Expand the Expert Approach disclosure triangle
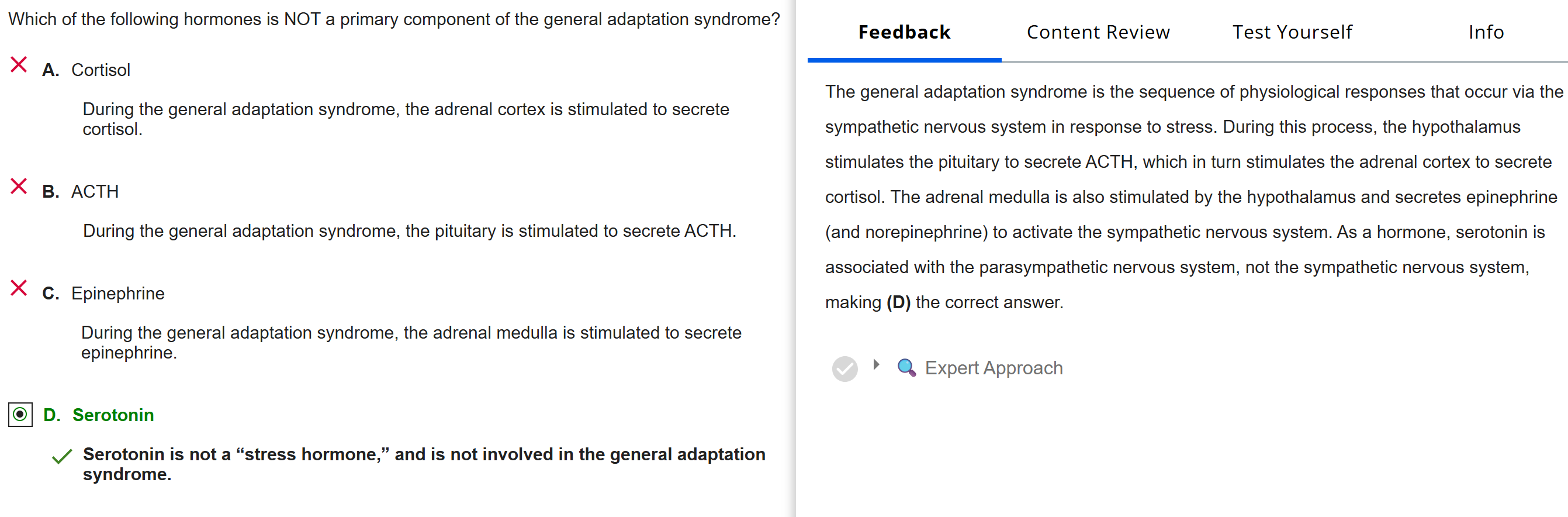Screen dimensions: 1568x517 (x=876, y=365)
